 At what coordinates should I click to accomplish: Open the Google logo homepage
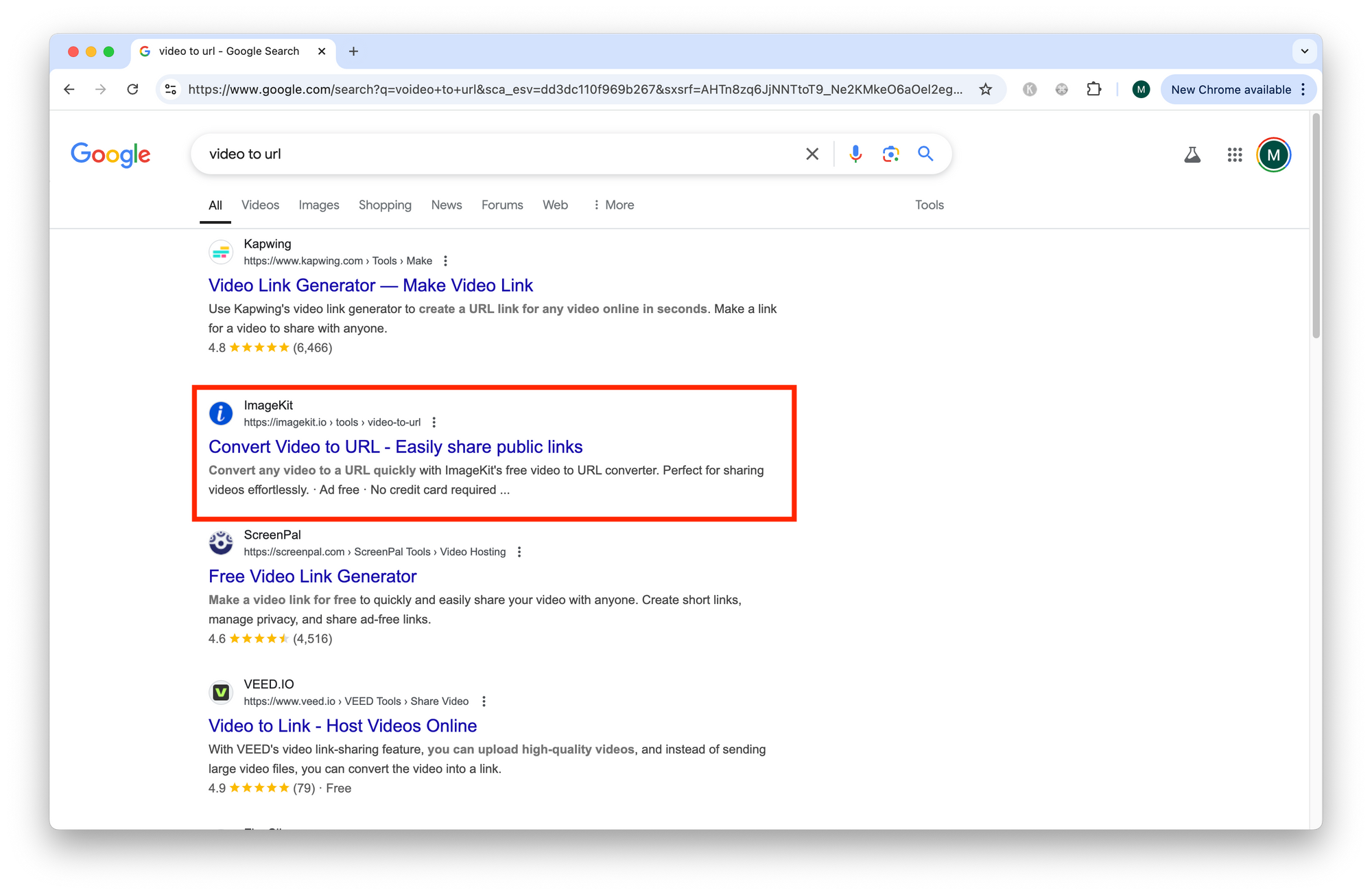(110, 155)
